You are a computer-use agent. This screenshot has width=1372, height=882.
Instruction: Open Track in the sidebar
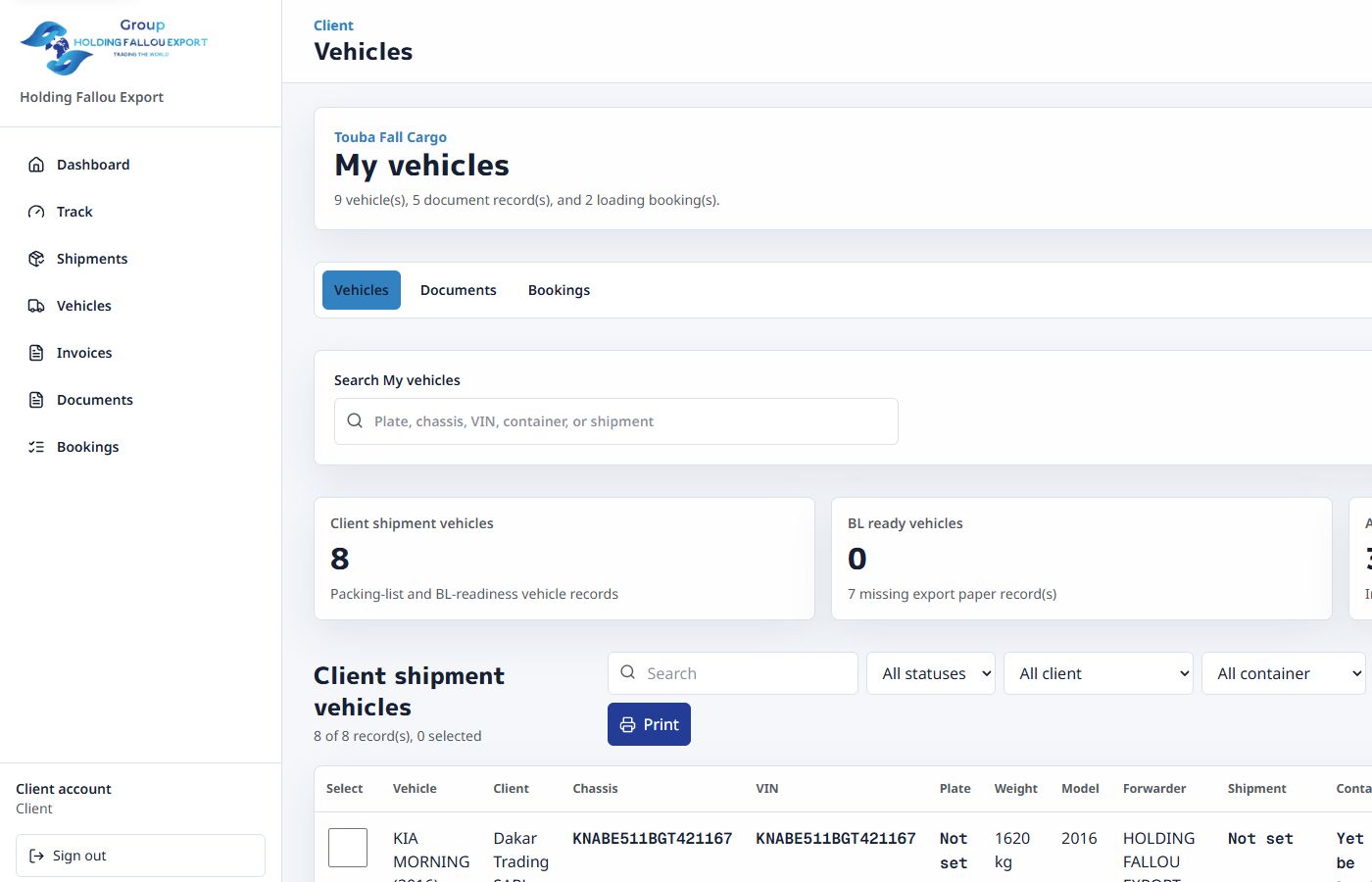point(141,212)
